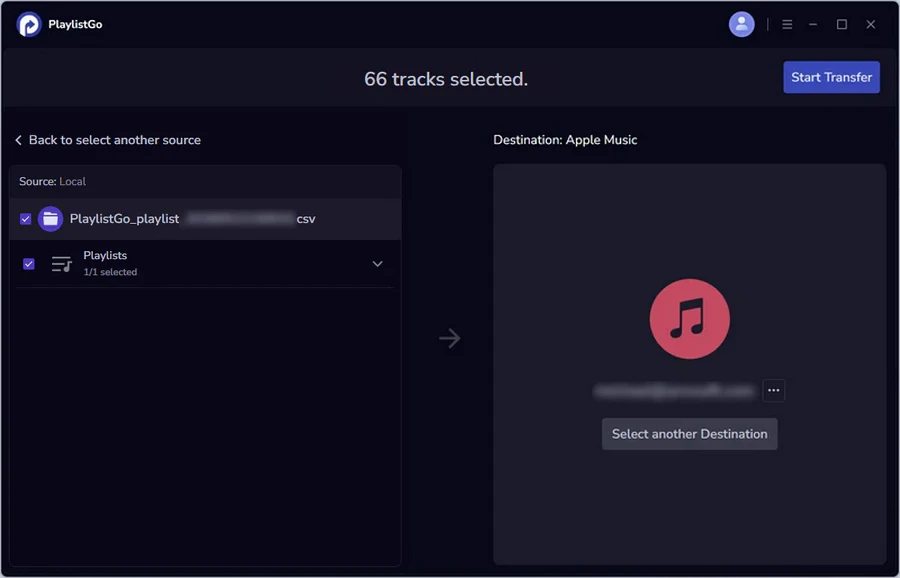
Task: Click the Apple Music note icon
Action: [689, 319]
